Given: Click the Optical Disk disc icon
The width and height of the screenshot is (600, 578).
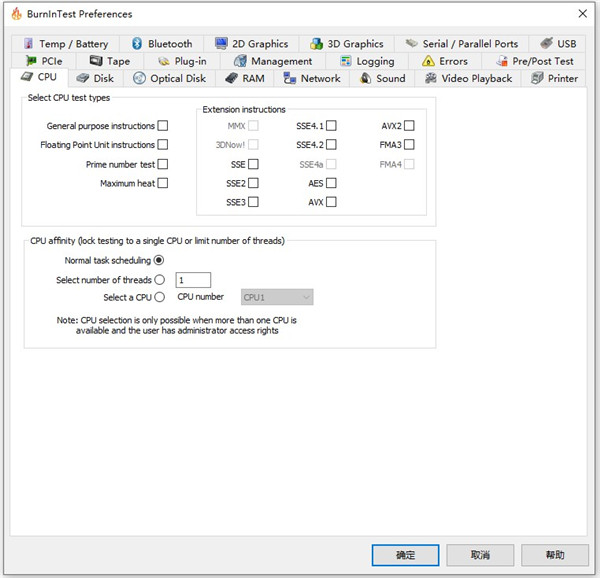Looking at the screenshot, I should [139, 78].
